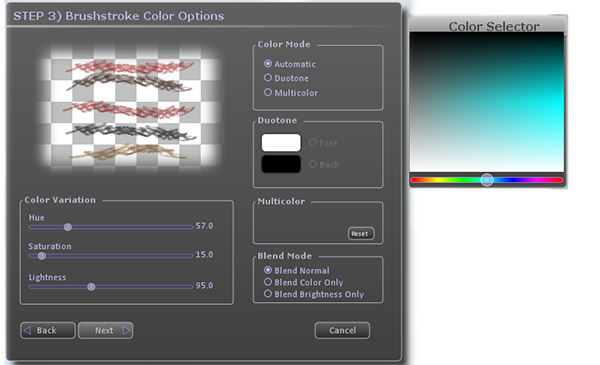Click the black background Duotone swatch

(281, 164)
